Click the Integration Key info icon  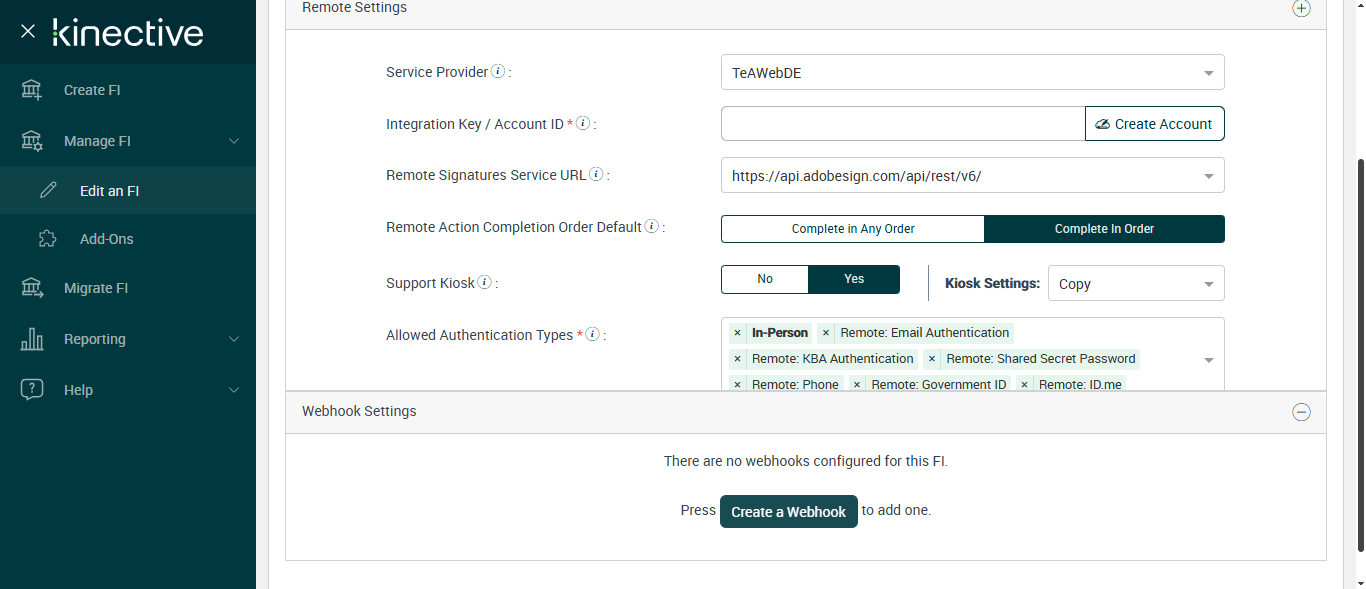click(x=583, y=124)
